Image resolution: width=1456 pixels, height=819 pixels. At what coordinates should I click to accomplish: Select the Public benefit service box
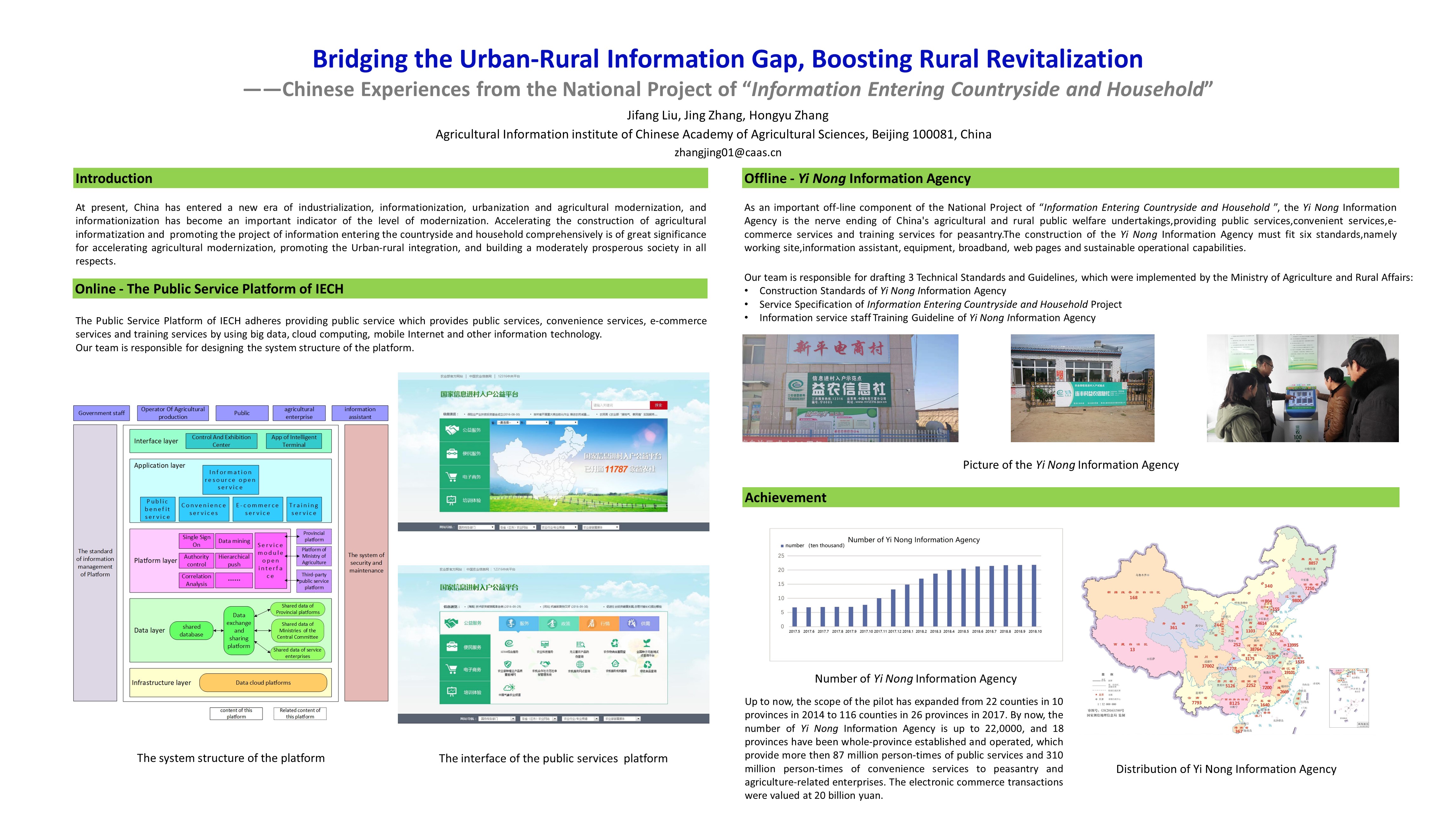[158, 509]
